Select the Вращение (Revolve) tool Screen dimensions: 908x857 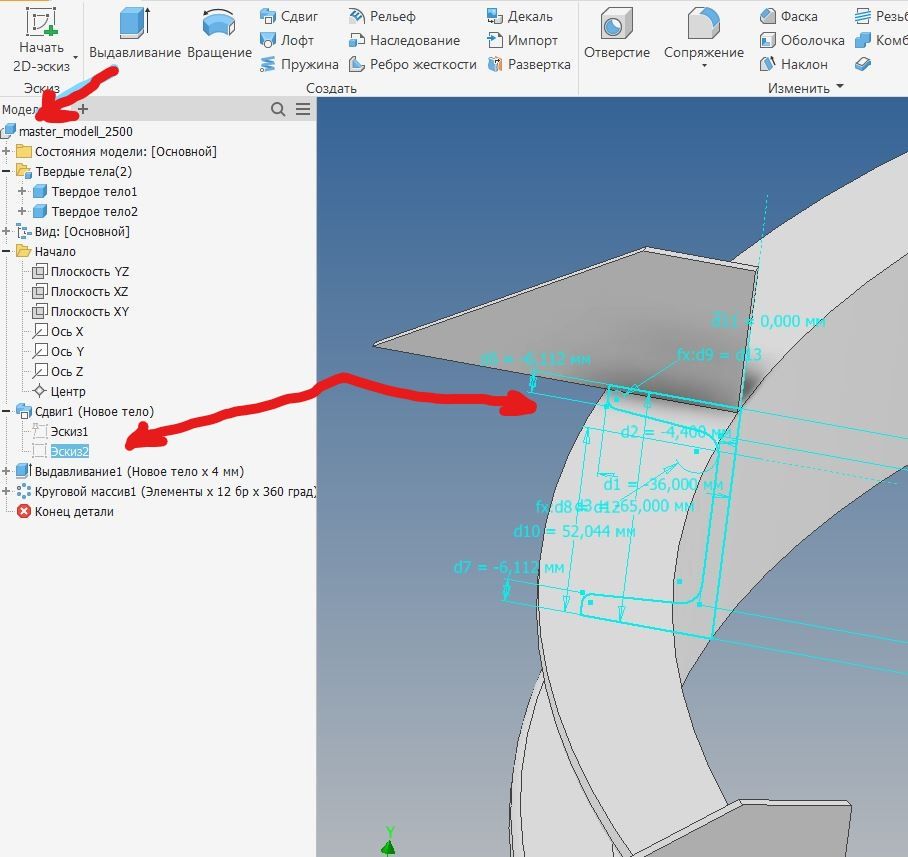[219, 32]
